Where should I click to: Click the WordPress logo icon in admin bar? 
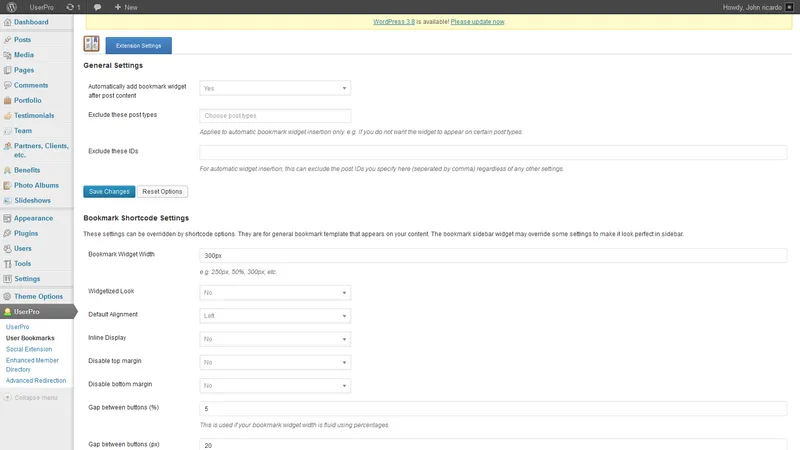pos(11,7)
